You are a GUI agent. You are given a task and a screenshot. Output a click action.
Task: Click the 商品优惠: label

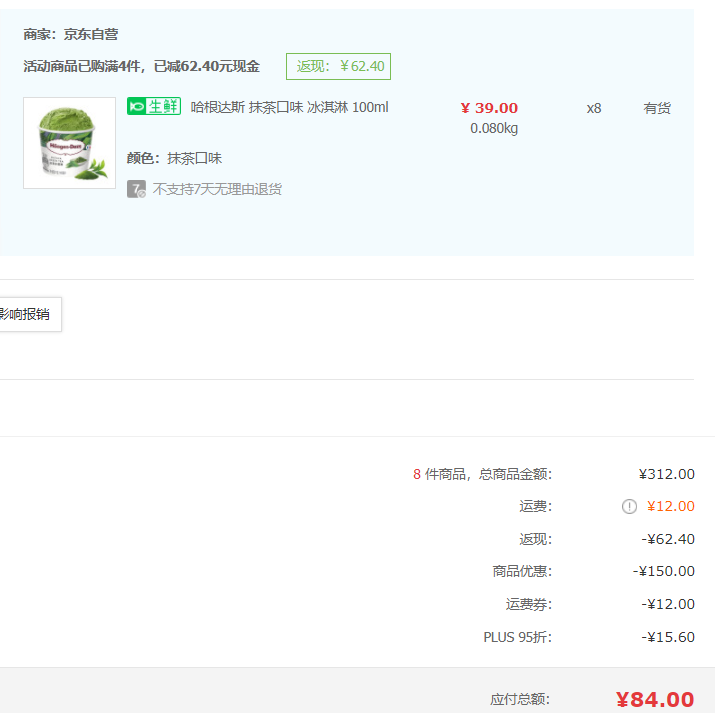pyautogui.click(x=522, y=571)
